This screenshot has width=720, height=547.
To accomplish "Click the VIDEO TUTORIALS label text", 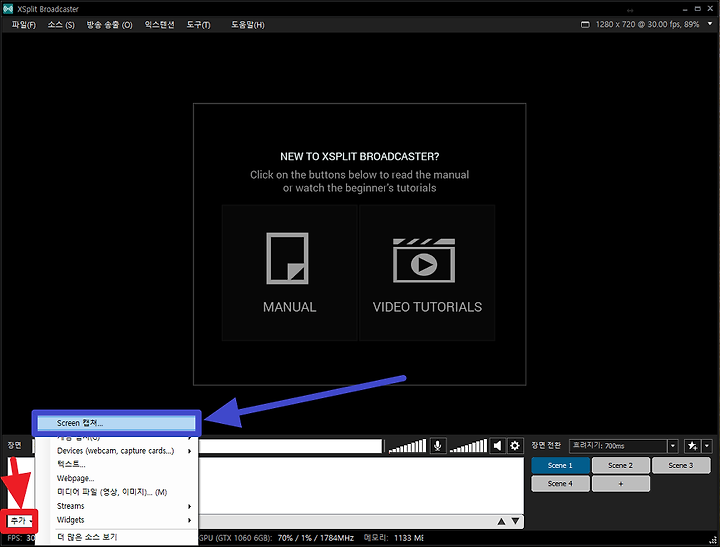I will (x=428, y=307).
